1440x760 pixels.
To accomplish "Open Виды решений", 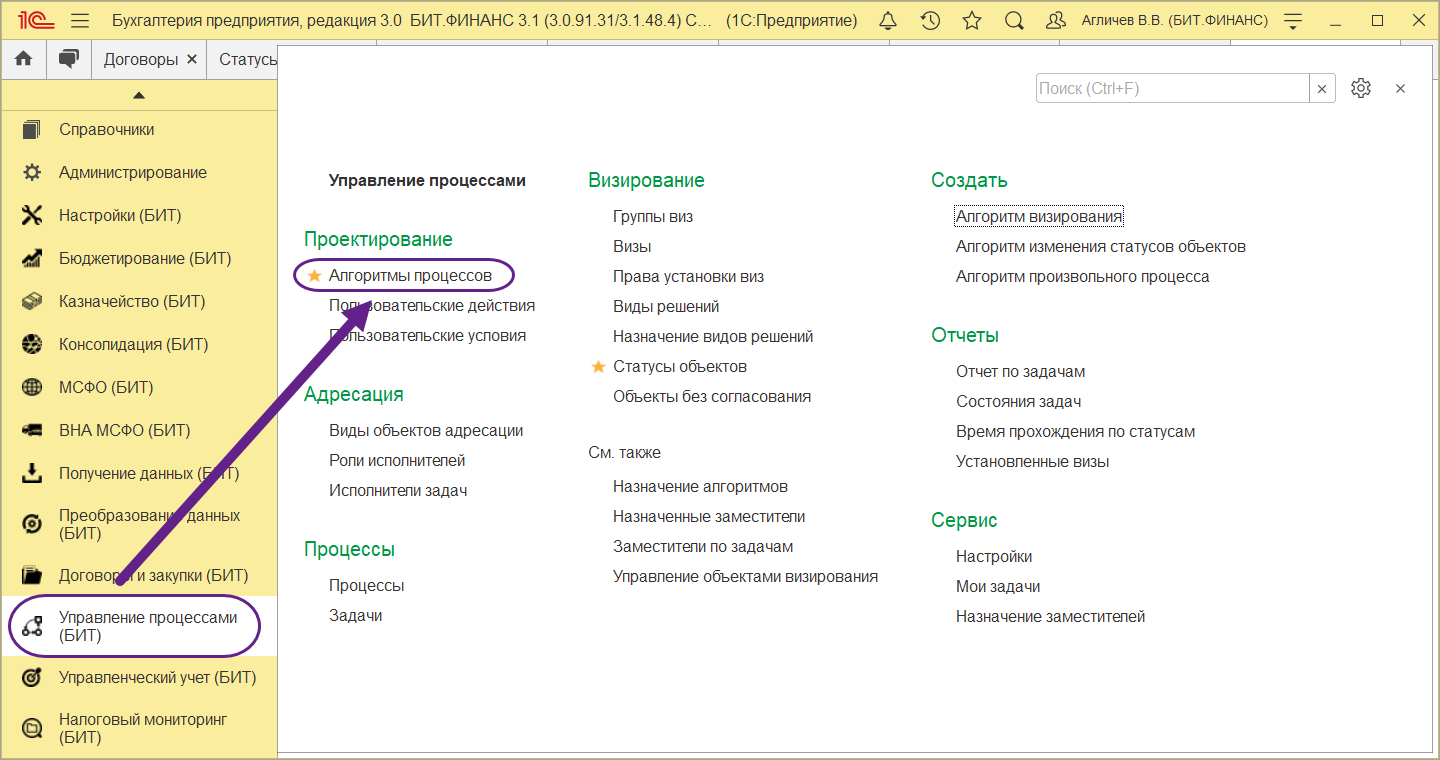I will point(666,307).
